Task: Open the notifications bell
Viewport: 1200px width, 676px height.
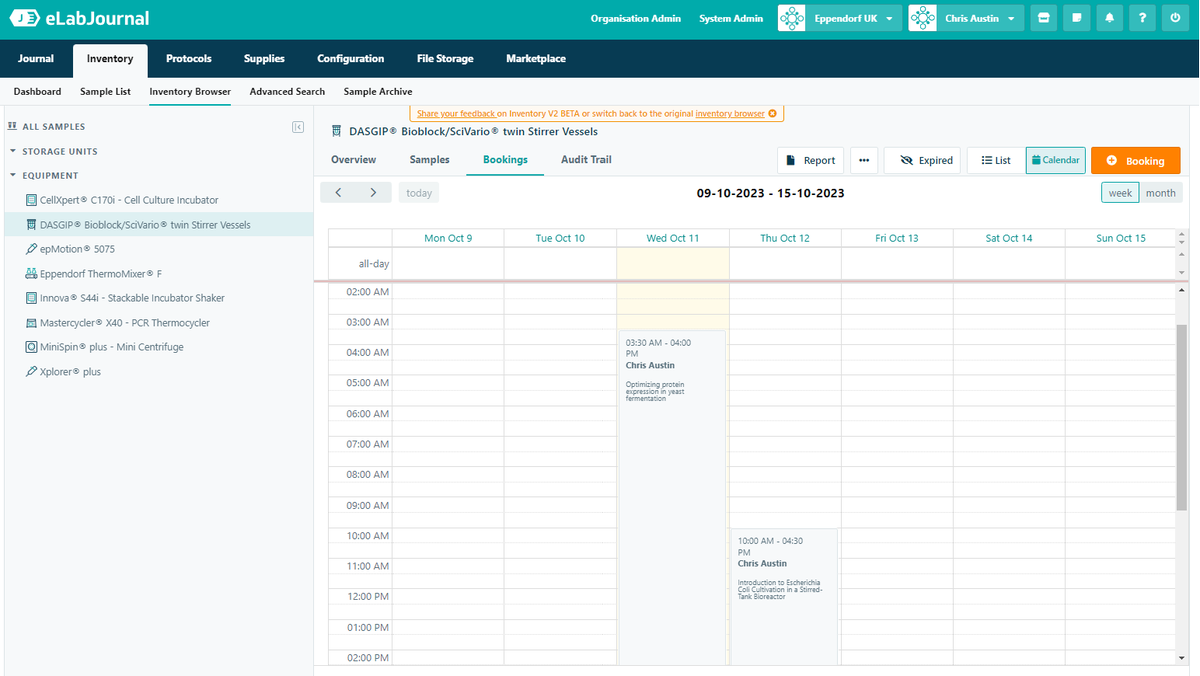Action: 1109,18
